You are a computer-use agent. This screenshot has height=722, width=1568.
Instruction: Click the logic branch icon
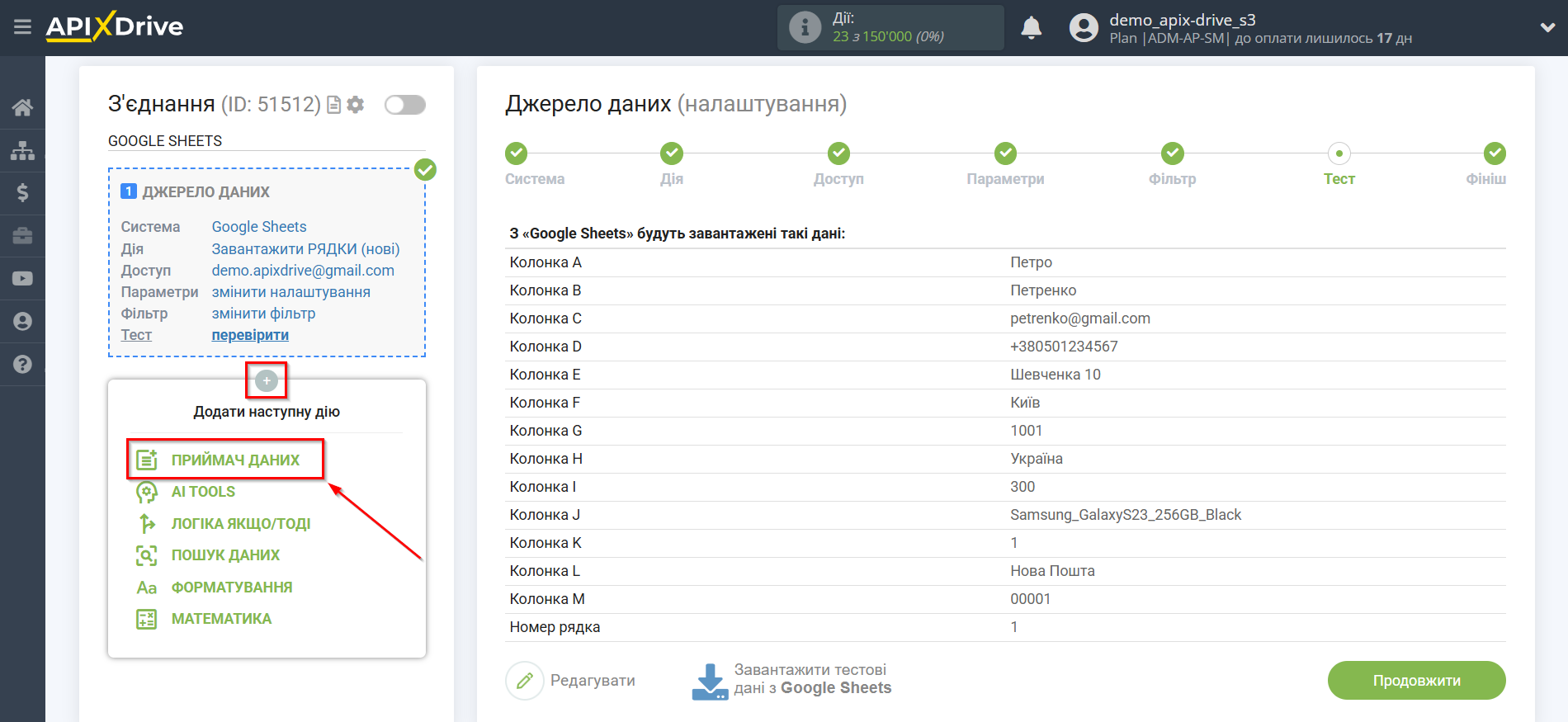tap(147, 523)
